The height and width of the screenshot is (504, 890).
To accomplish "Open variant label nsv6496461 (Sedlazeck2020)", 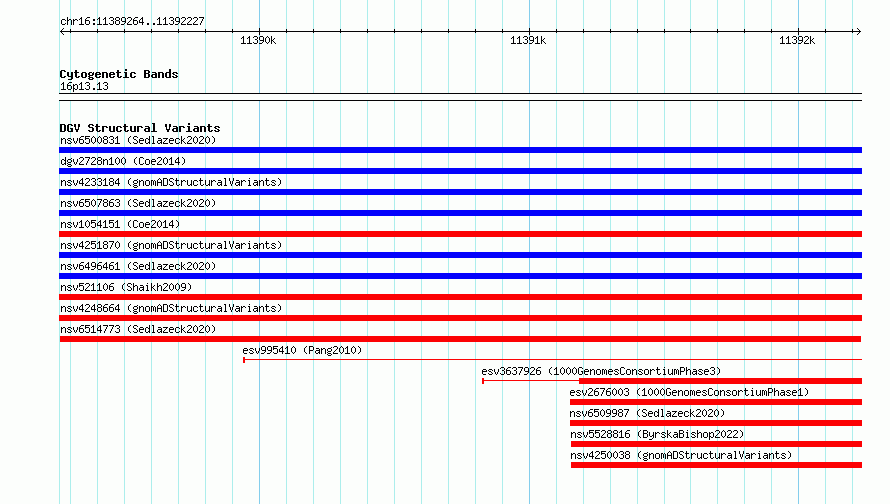I will 138,266.
